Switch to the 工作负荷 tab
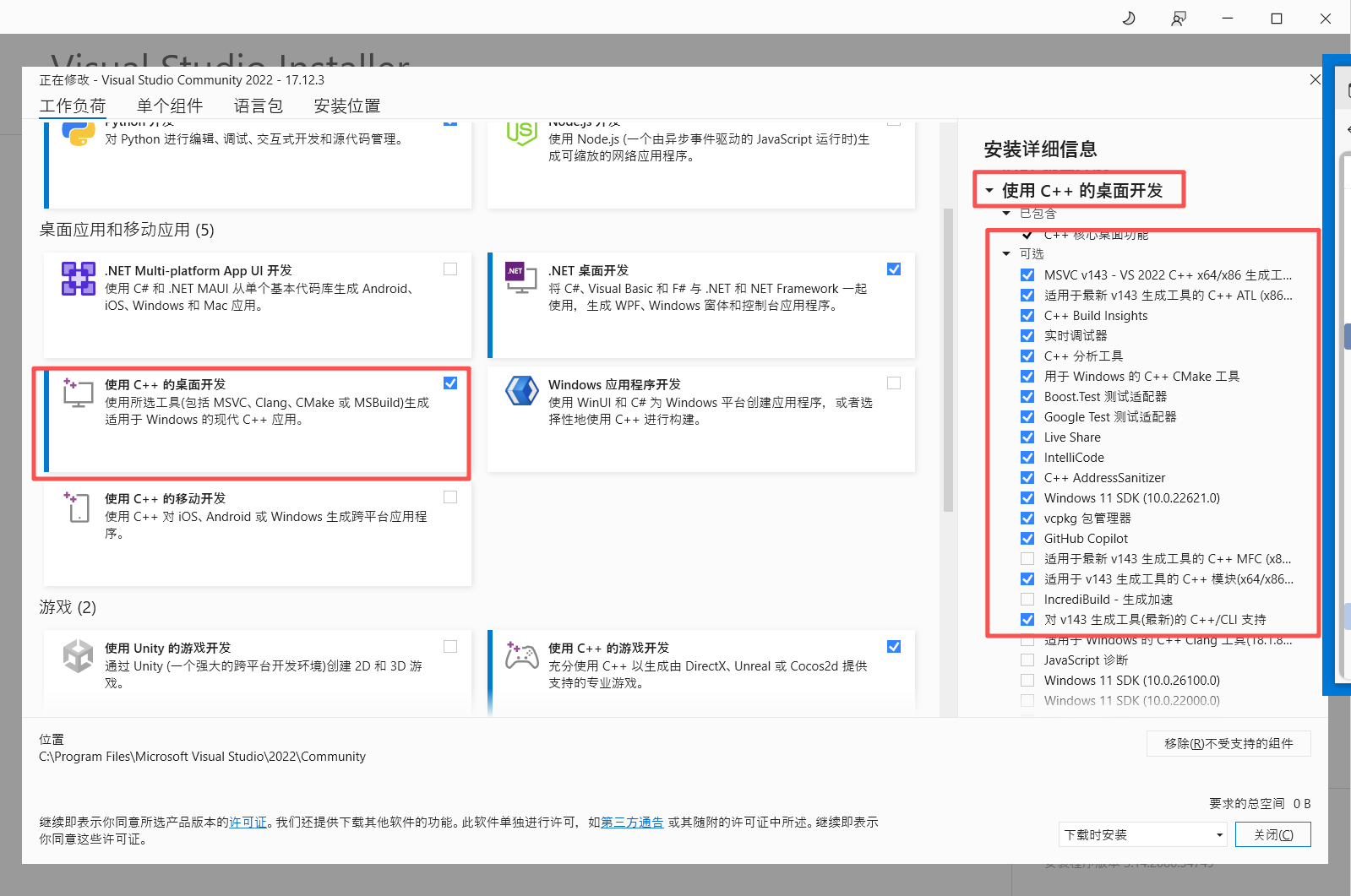This screenshot has height=896, width=1351. [x=73, y=106]
